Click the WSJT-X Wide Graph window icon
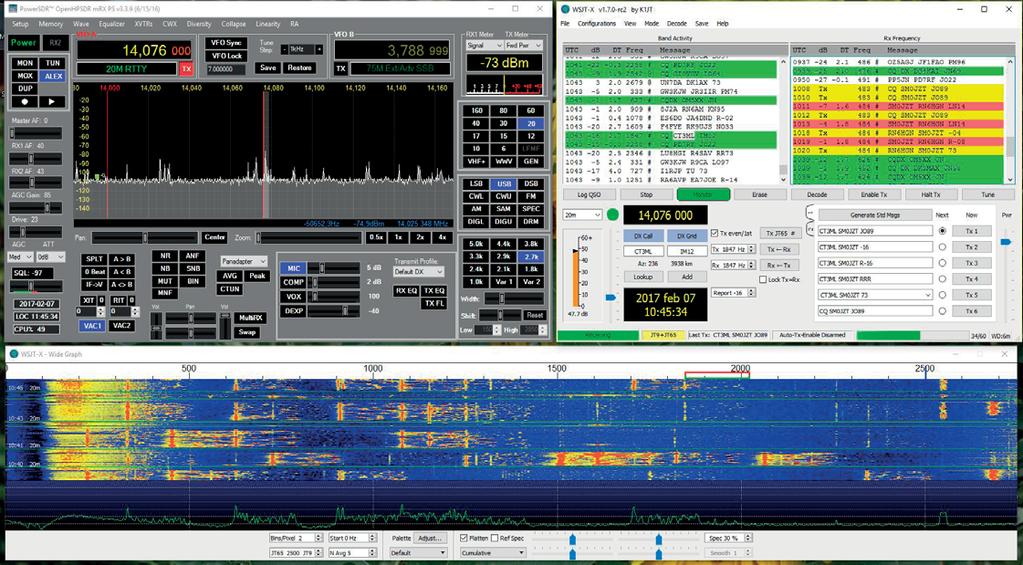 point(13,354)
